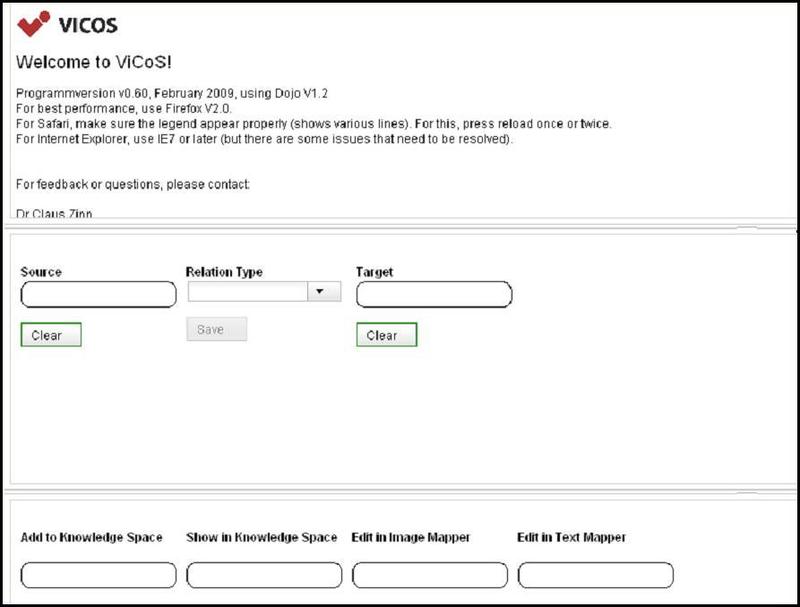This screenshot has width=800, height=607.
Task: Clear the Target field with its Clear button
Action: 386,335
